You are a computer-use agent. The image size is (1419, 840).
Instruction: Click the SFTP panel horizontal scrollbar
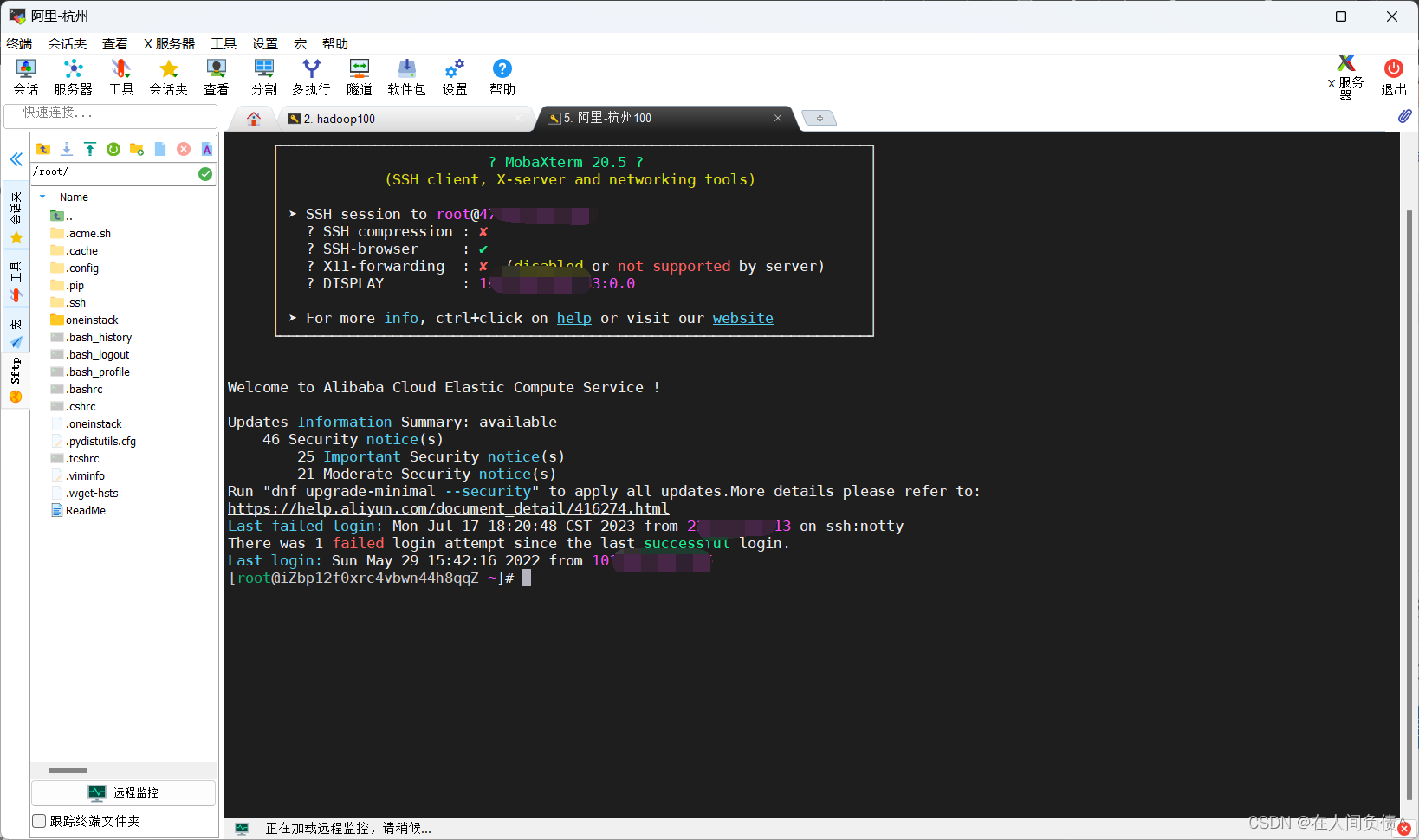coord(68,771)
